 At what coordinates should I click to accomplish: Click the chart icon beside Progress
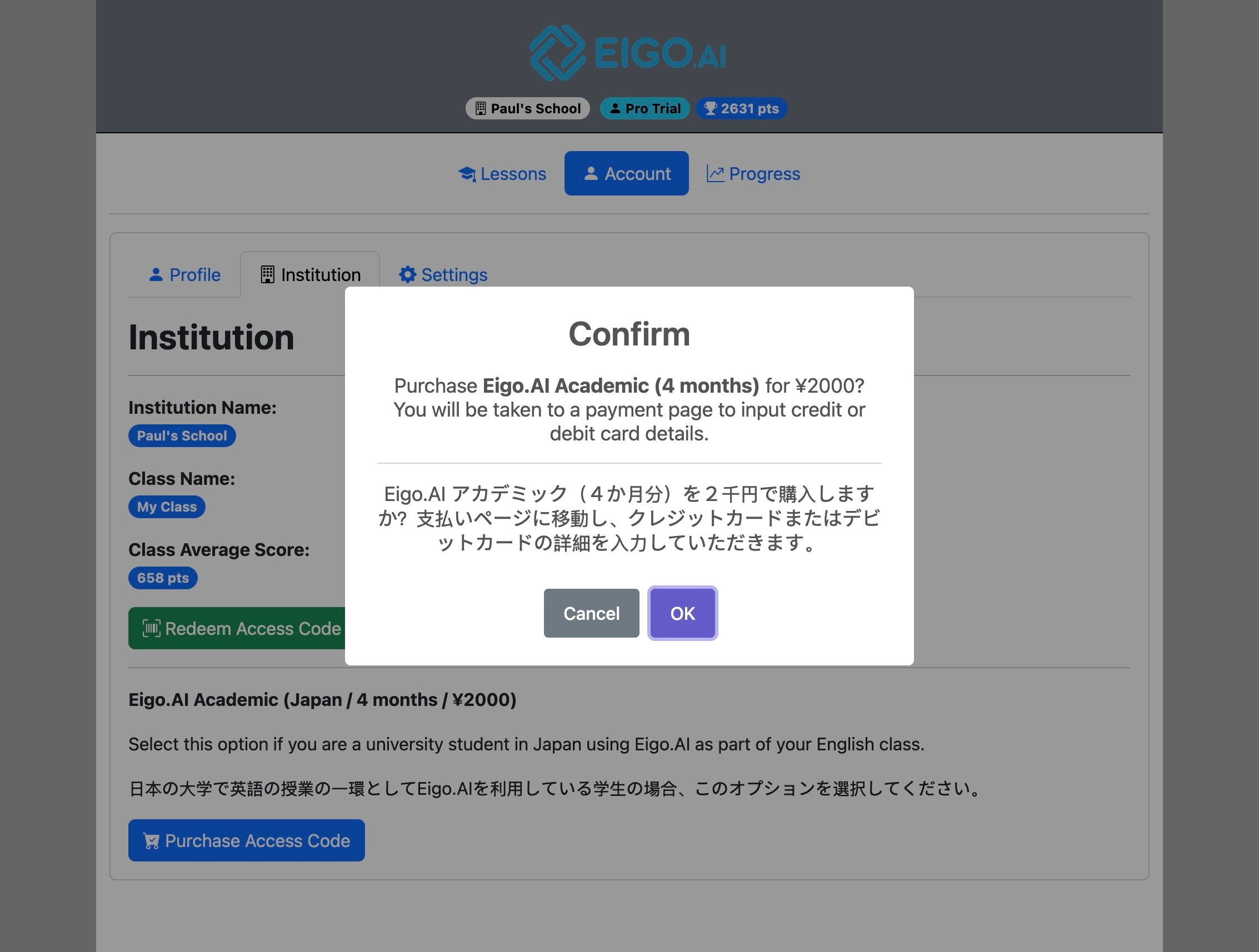716,173
